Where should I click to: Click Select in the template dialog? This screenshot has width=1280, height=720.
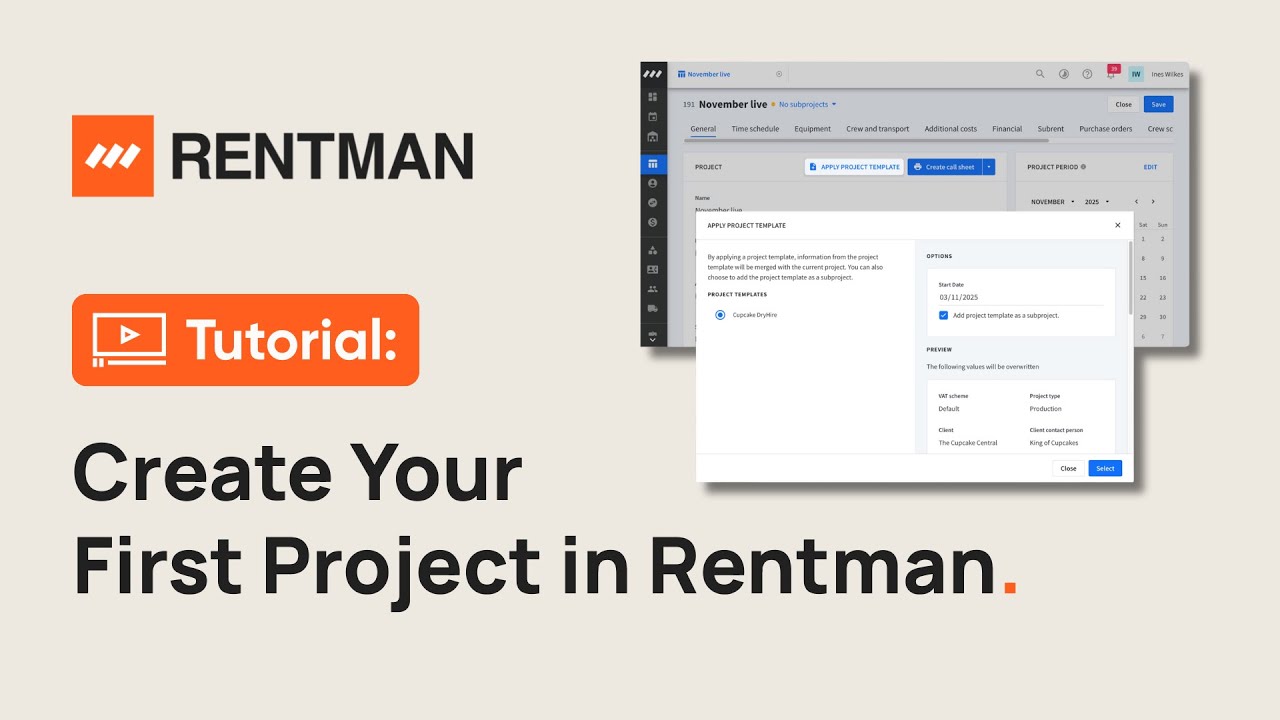coord(1105,468)
